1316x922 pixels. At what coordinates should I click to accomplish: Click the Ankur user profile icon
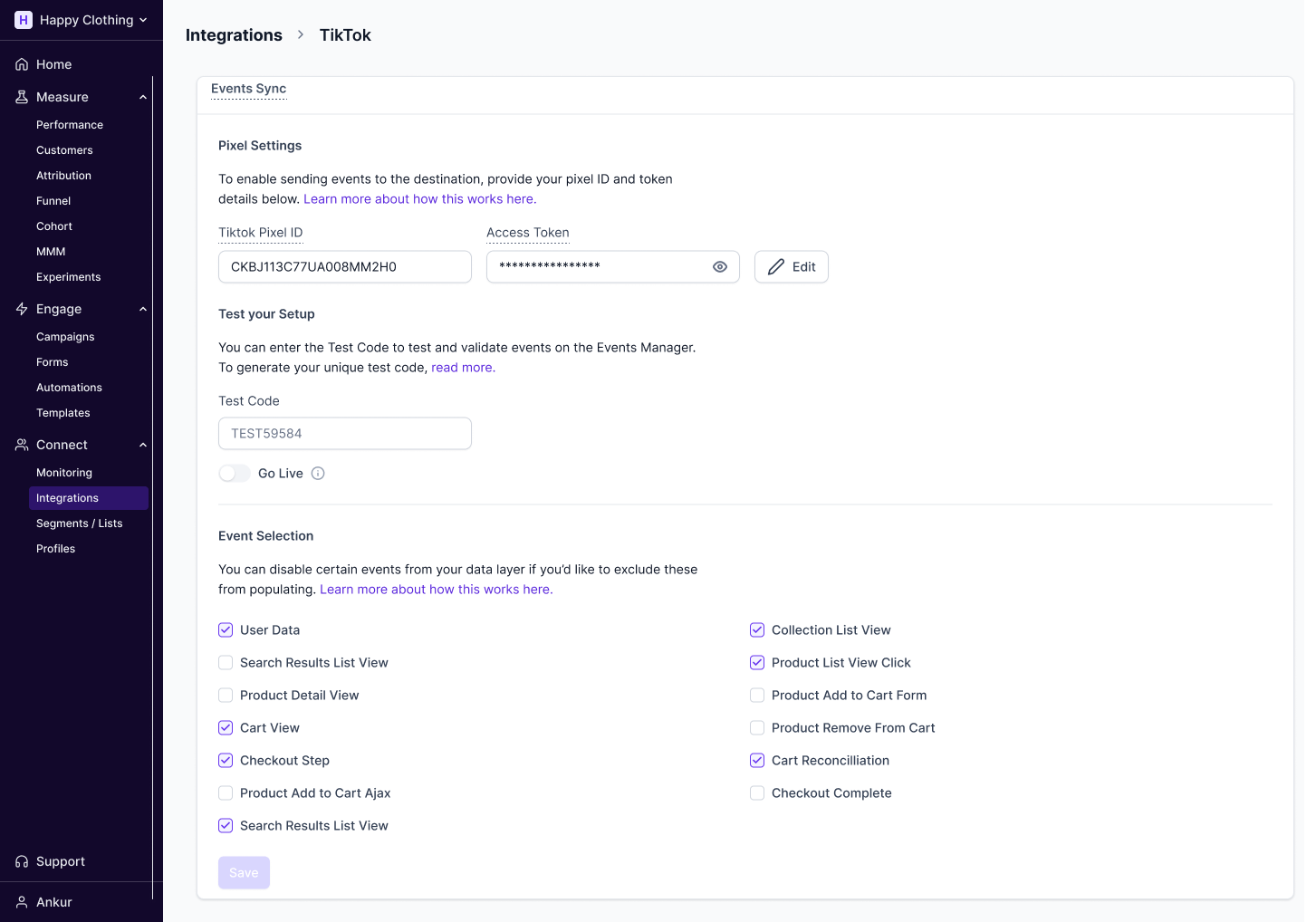(x=22, y=902)
